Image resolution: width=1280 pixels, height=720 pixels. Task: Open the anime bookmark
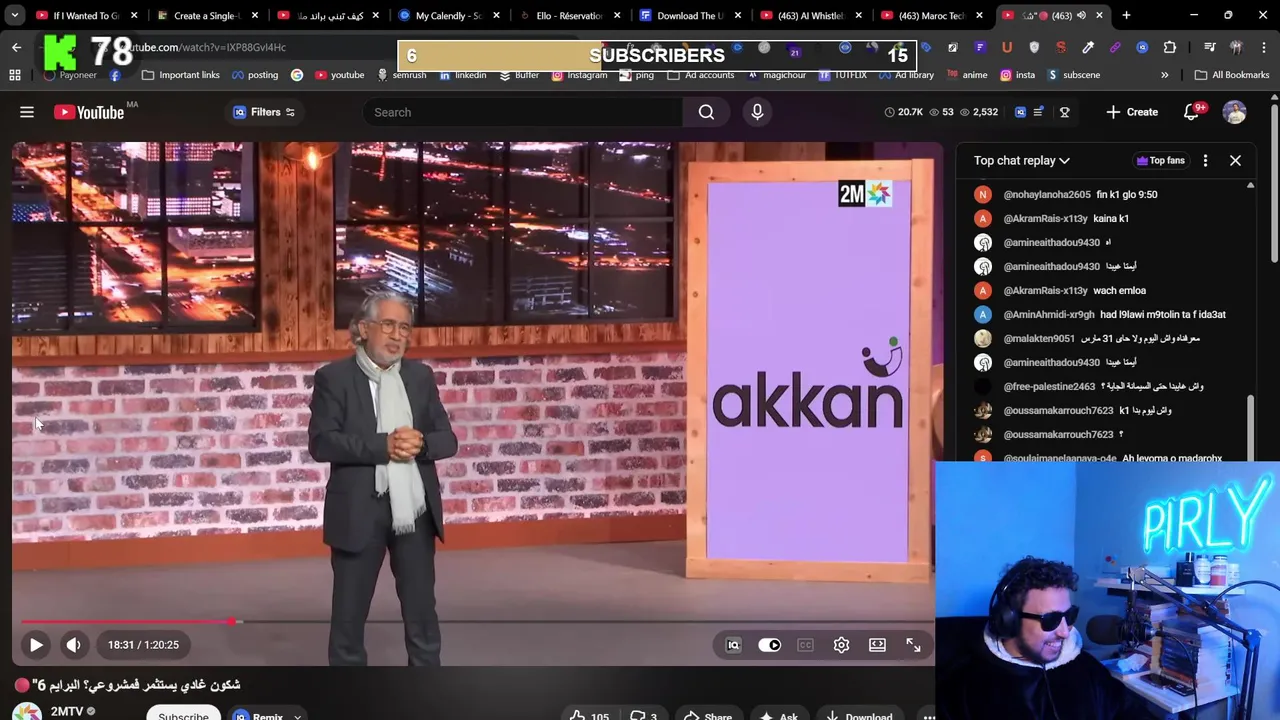(x=966, y=75)
